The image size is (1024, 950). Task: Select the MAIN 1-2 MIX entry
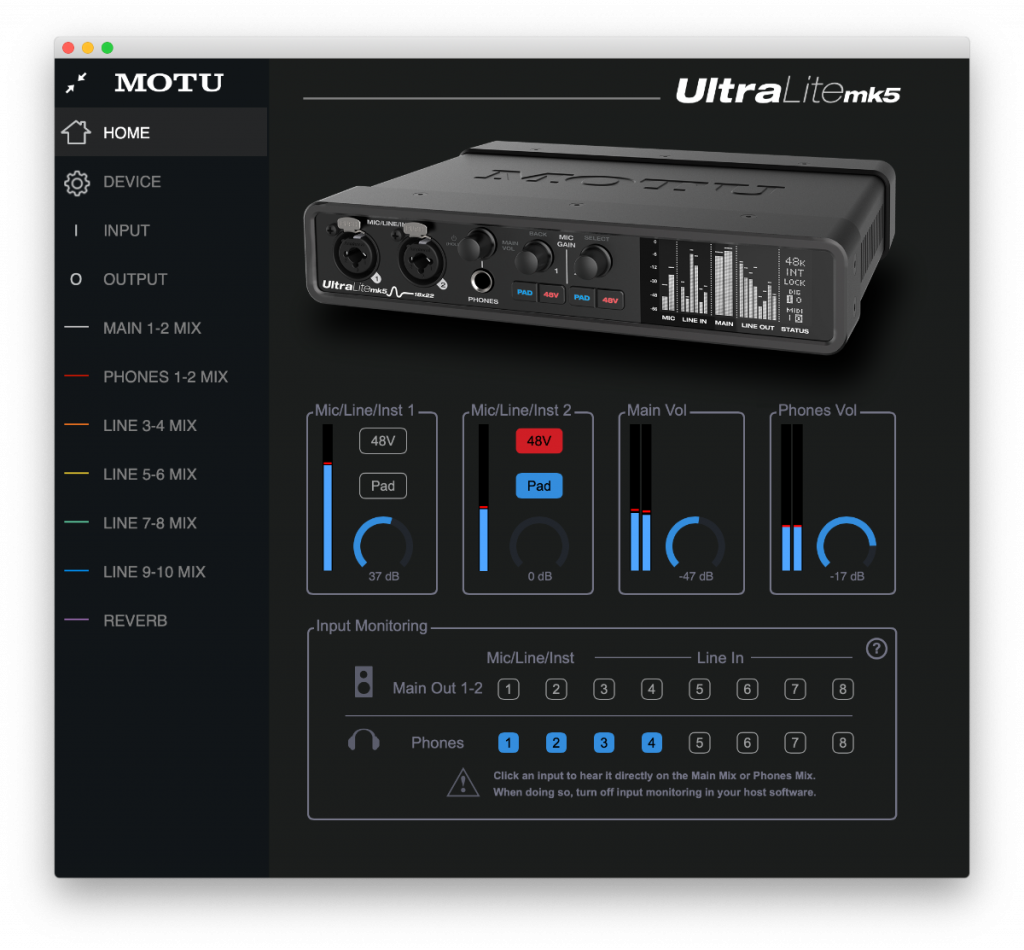[x=150, y=327]
